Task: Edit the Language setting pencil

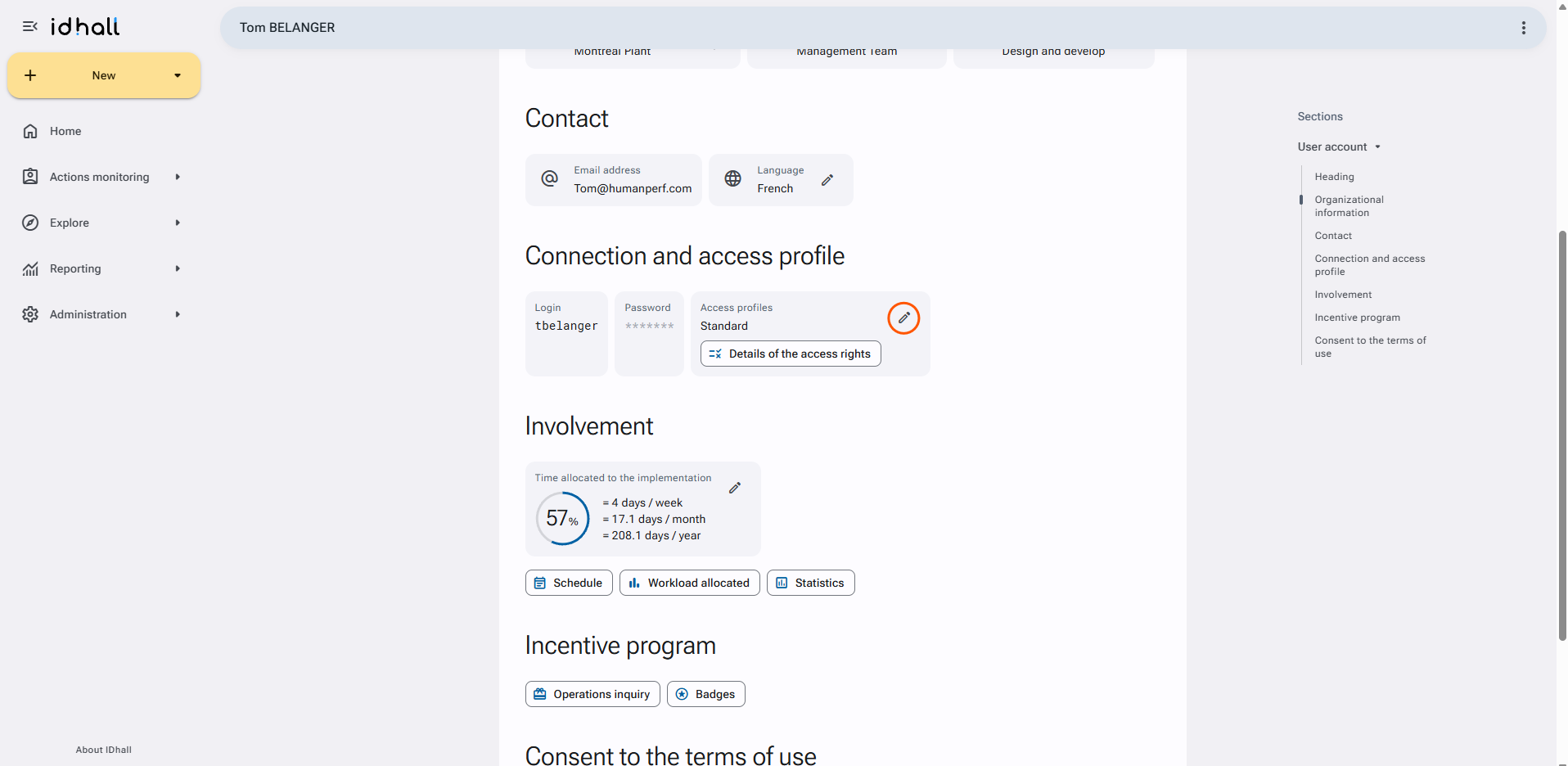Action: pos(827,180)
